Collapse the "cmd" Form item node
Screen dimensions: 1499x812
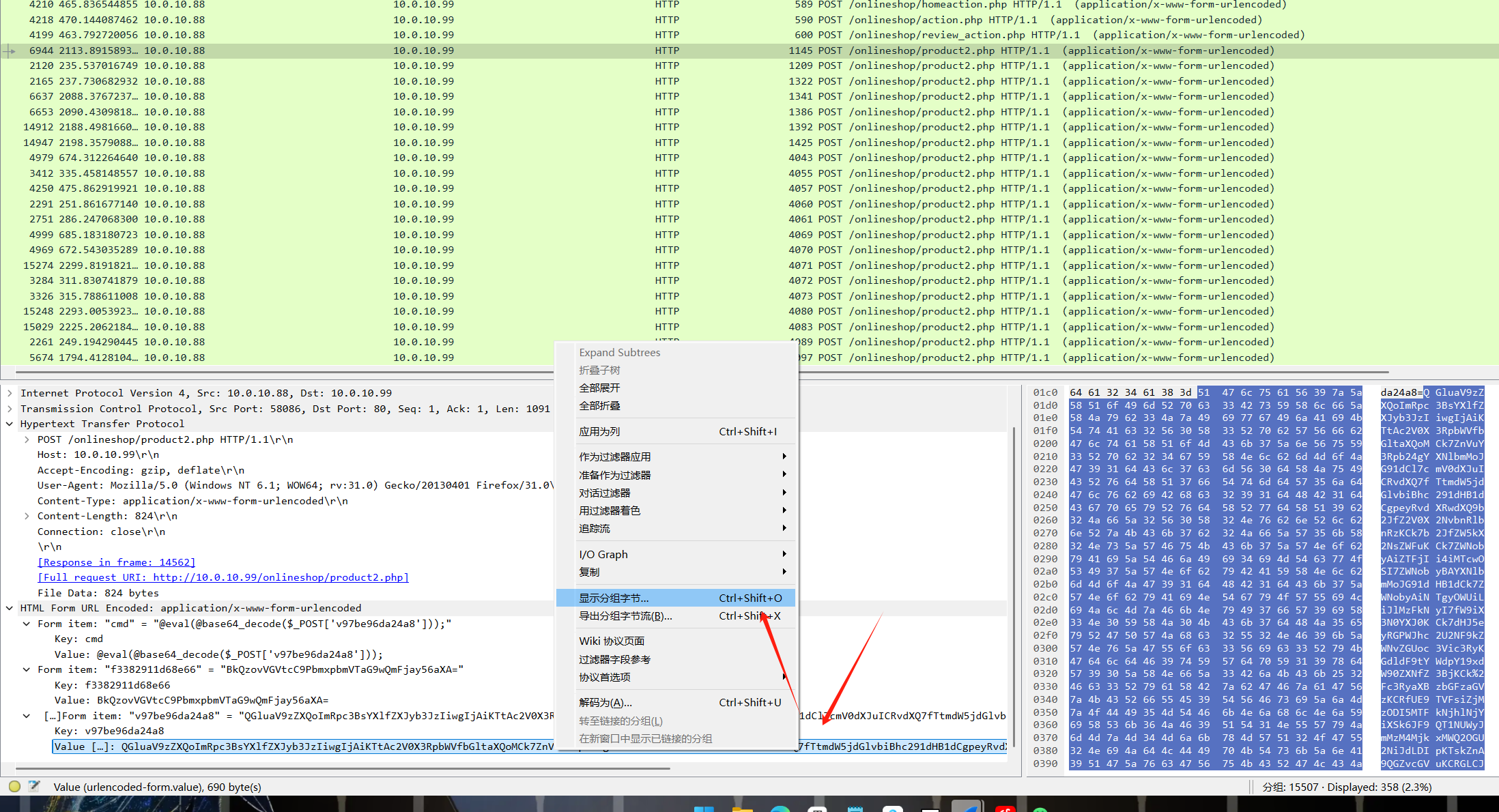(x=27, y=624)
